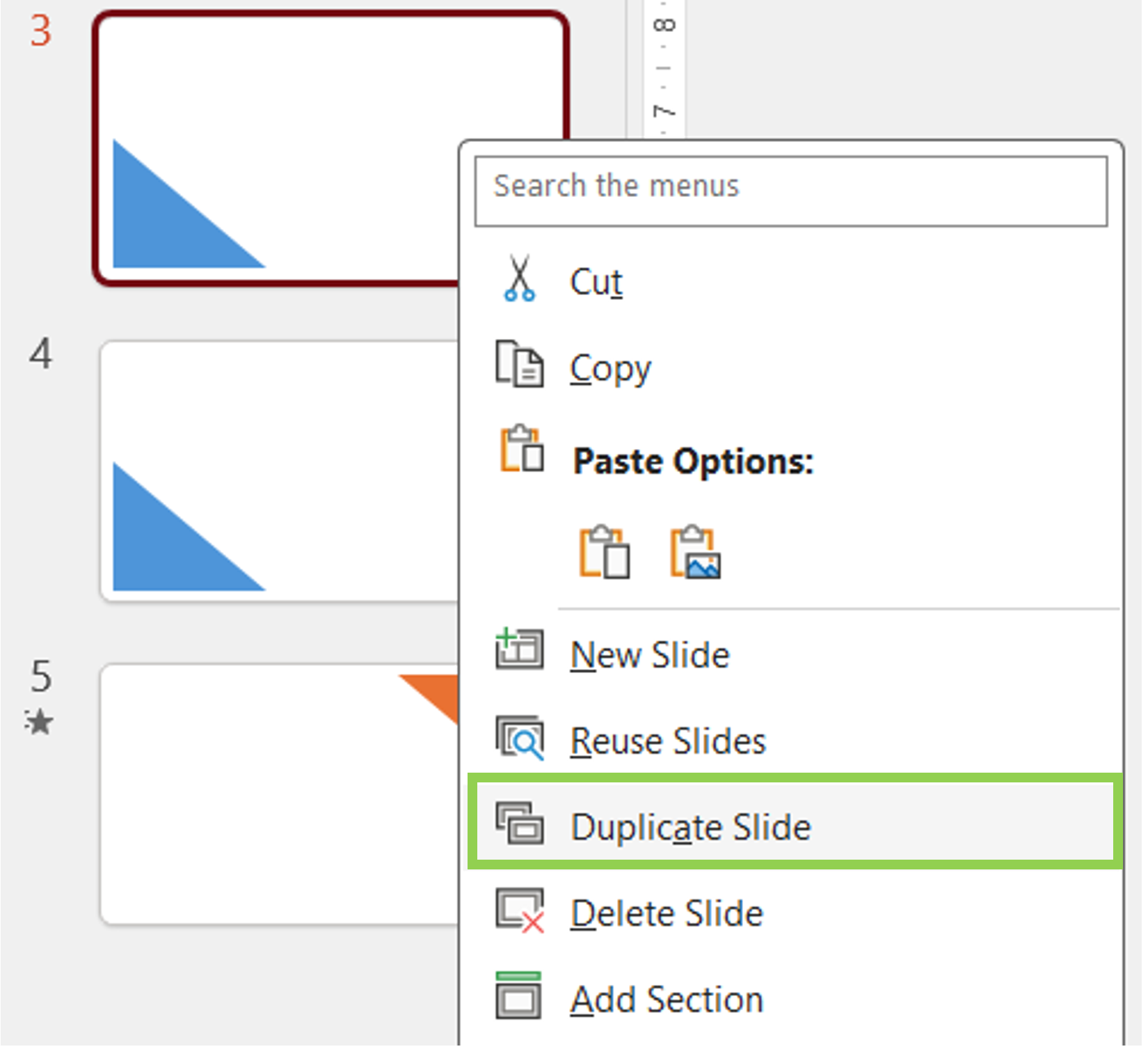Paste using the Keep Source Formatting icon

coord(603,553)
